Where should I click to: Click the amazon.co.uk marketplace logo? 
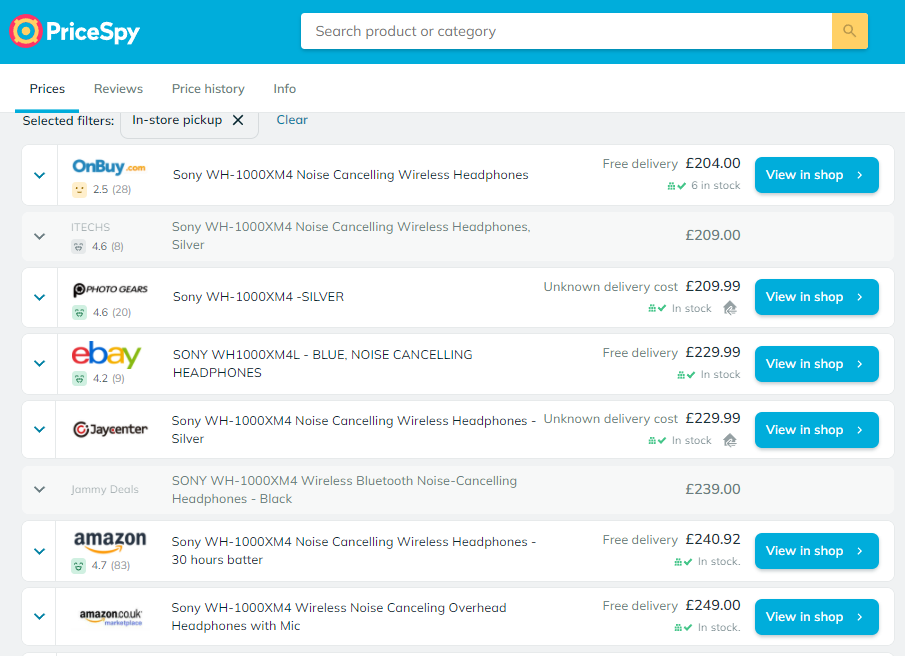pos(111,616)
